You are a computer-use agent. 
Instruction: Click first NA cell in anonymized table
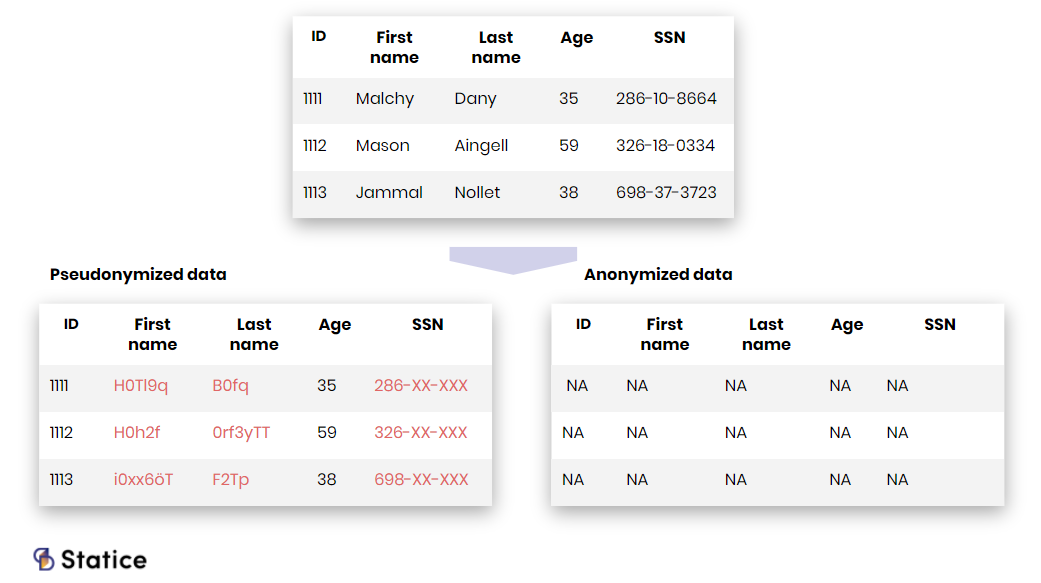[577, 386]
